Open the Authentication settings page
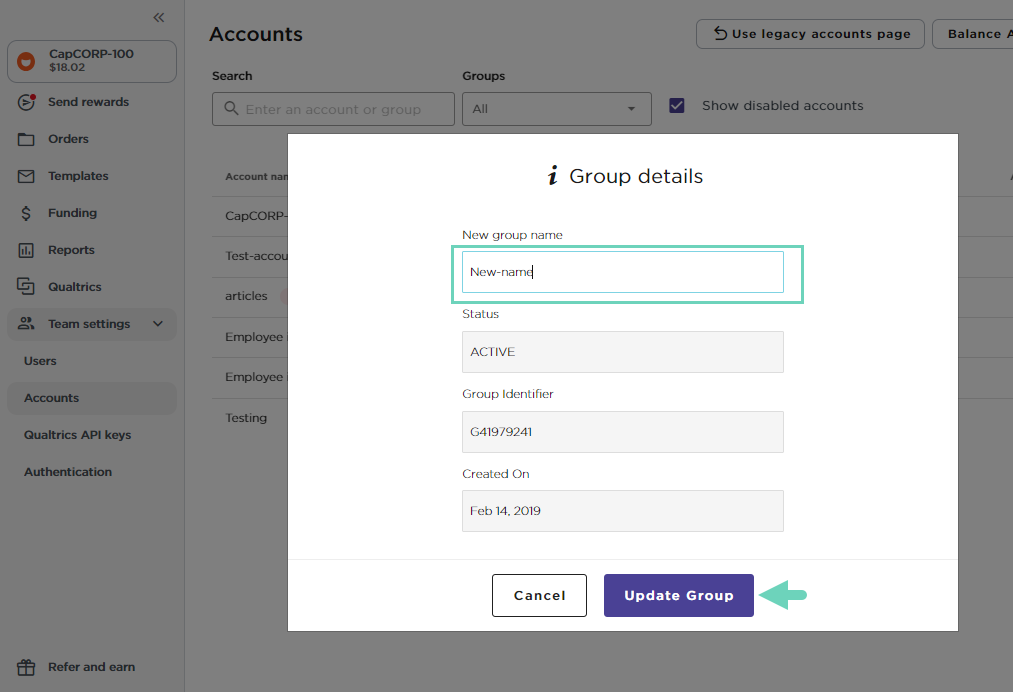Viewport: 1013px width, 692px height. pyautogui.click(x=68, y=472)
